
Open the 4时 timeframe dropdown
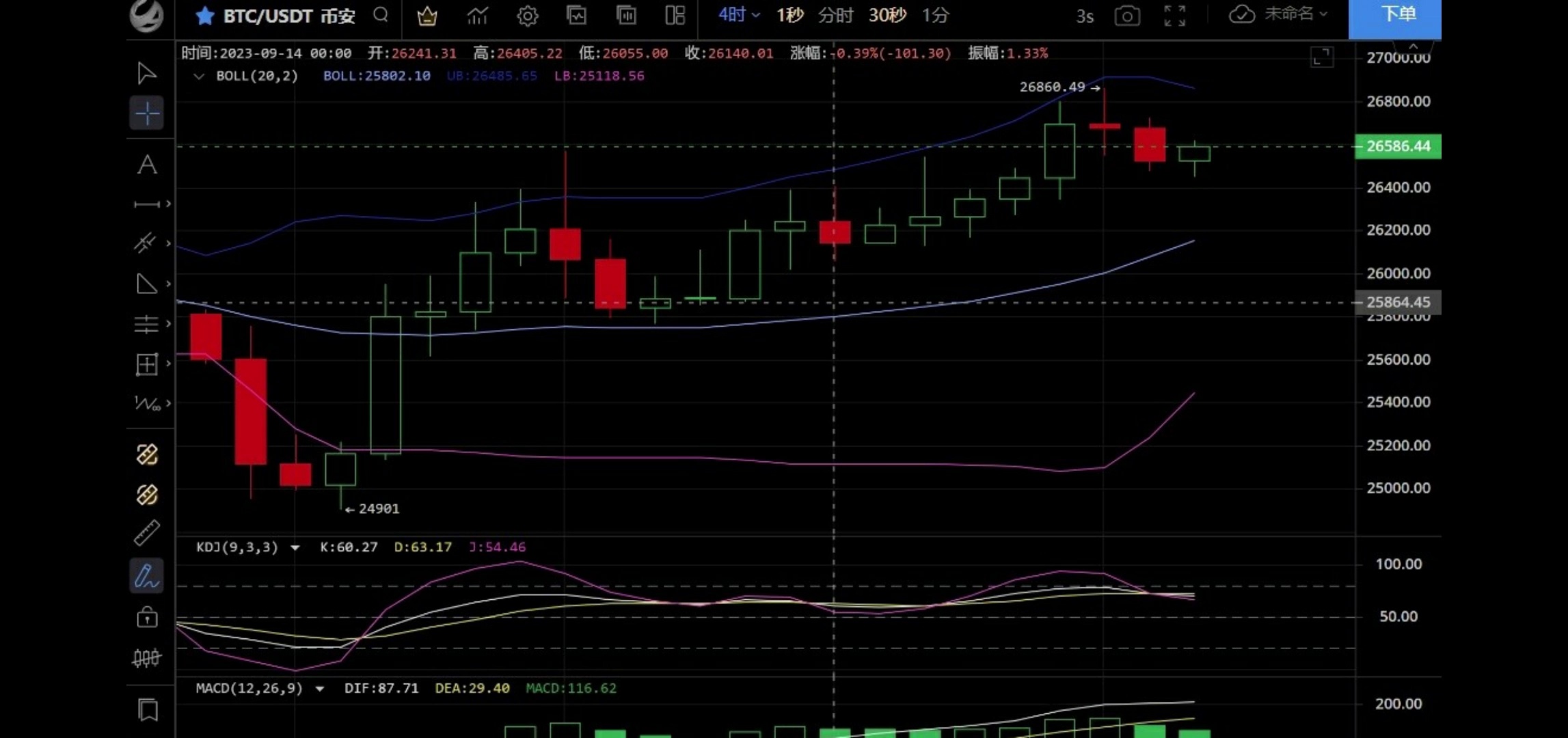[738, 15]
